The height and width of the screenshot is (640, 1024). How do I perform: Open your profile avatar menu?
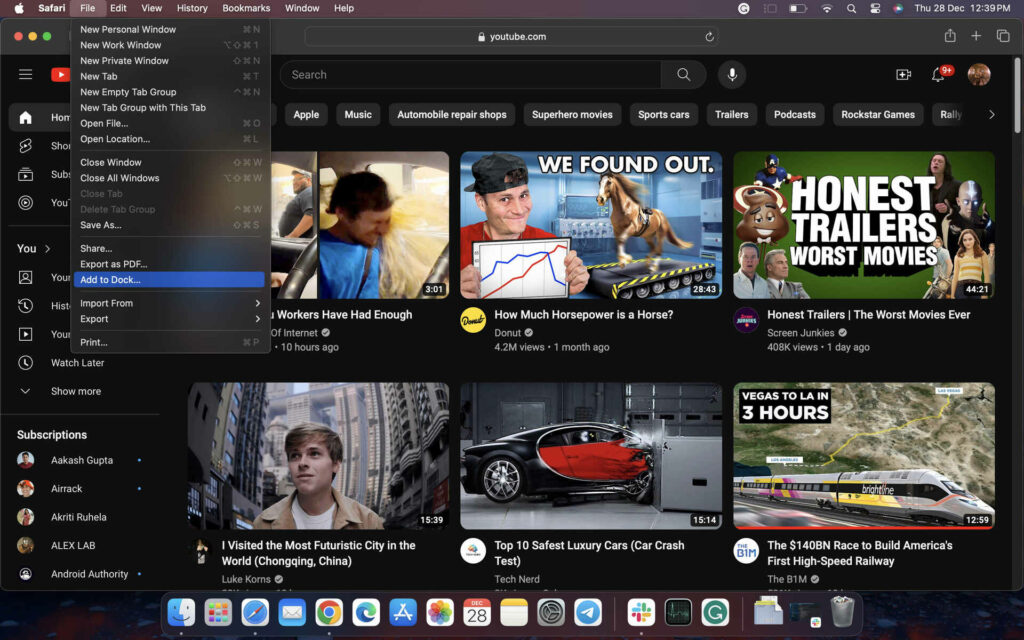(x=978, y=74)
